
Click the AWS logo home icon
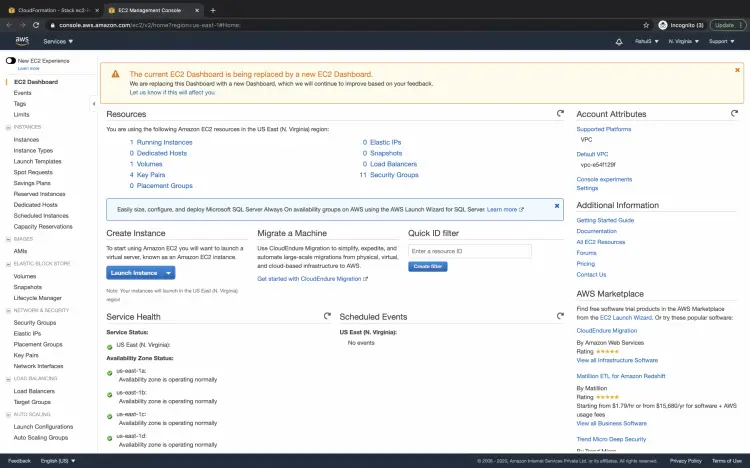pyautogui.click(x=22, y=41)
